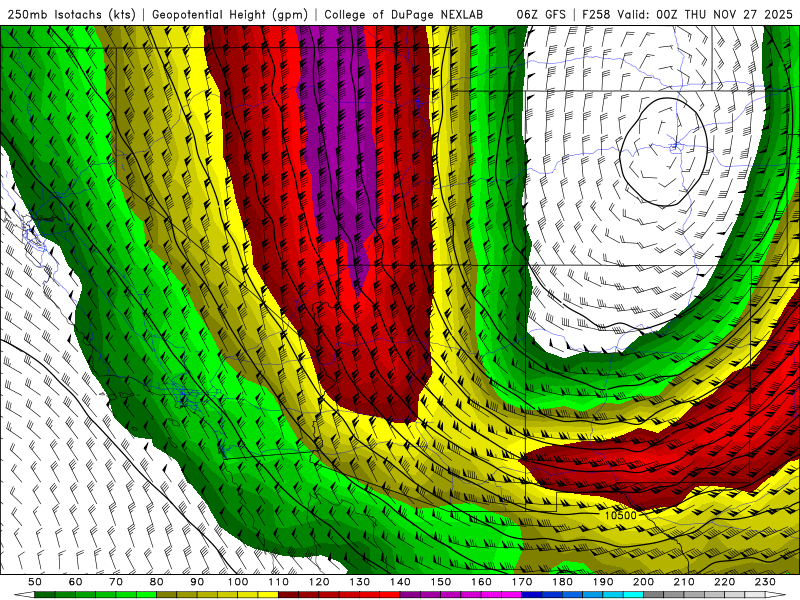Click the legend value "70"
This screenshot has height=600, width=800.
coord(116,582)
